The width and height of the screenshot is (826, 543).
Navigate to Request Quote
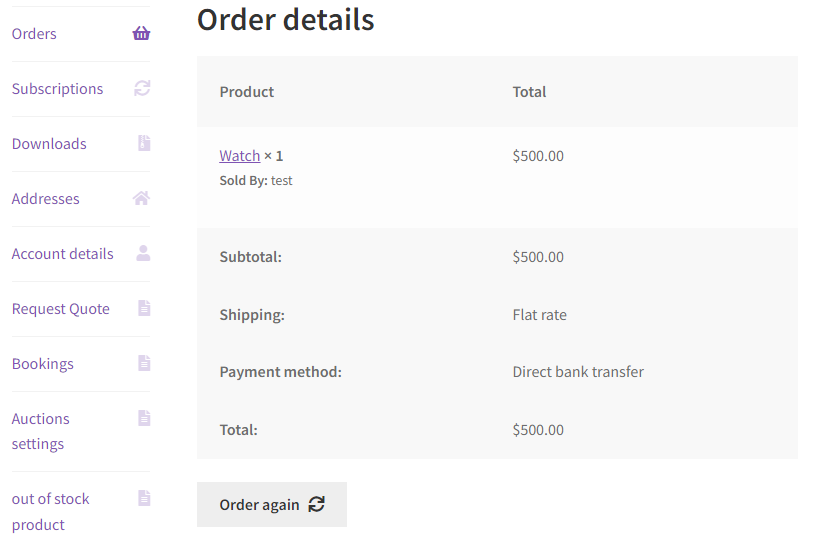(60, 309)
